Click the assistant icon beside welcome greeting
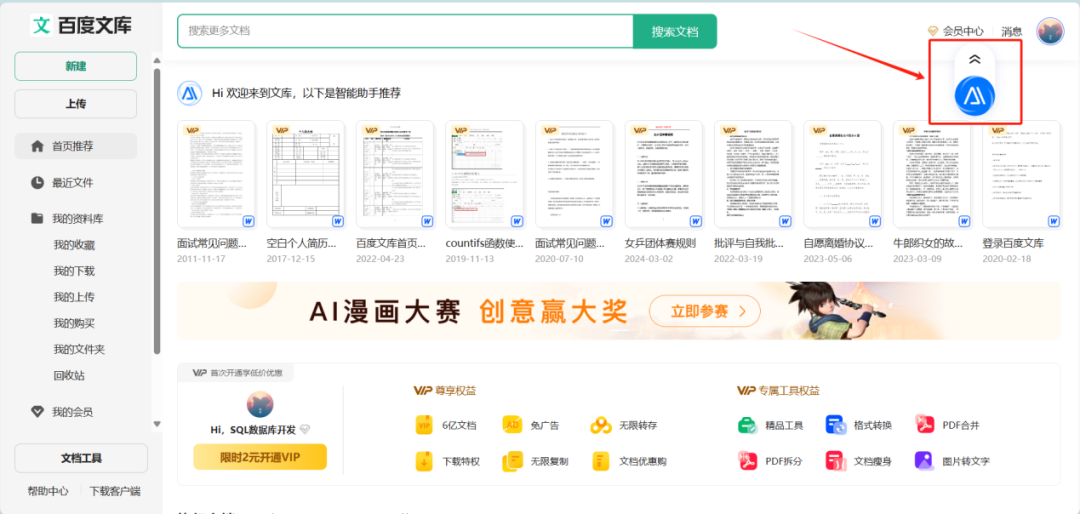Image resolution: width=1080 pixels, height=514 pixels. coord(189,93)
